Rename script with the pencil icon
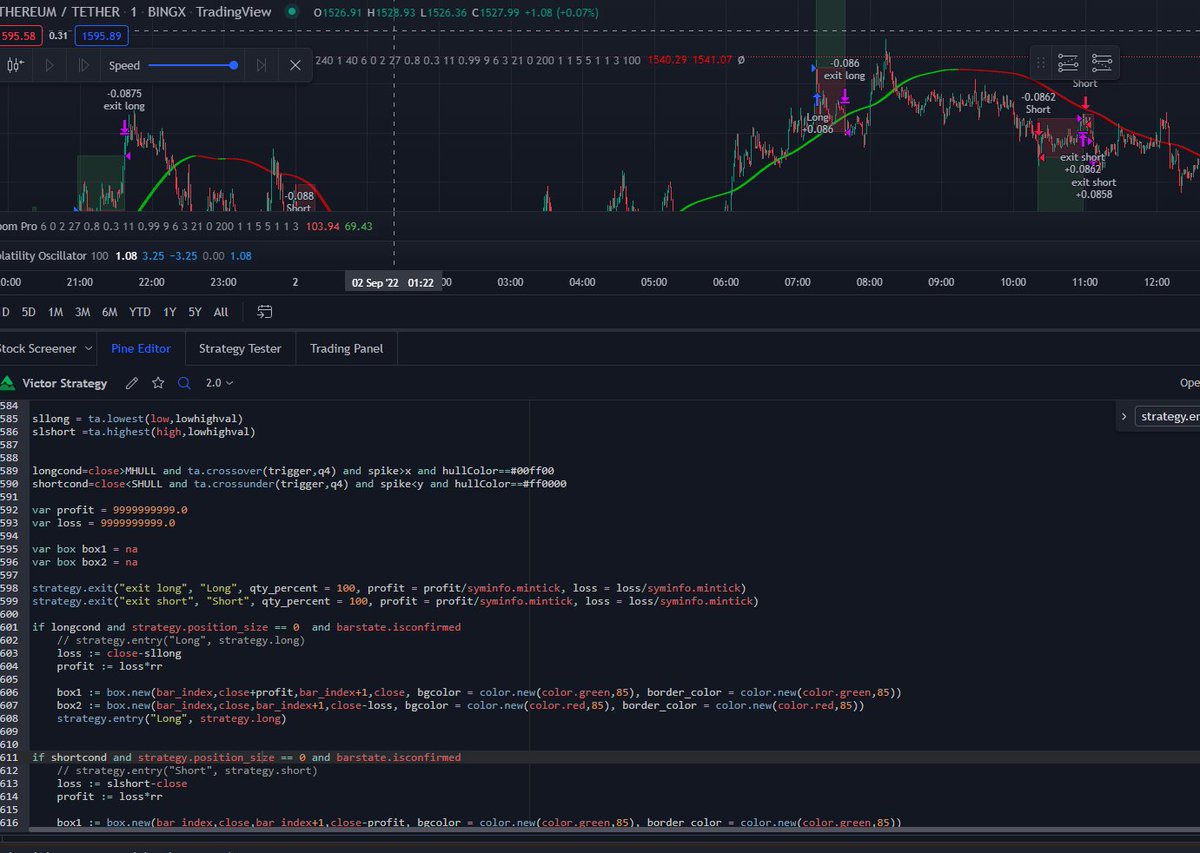The width and height of the screenshot is (1200, 853). [132, 383]
